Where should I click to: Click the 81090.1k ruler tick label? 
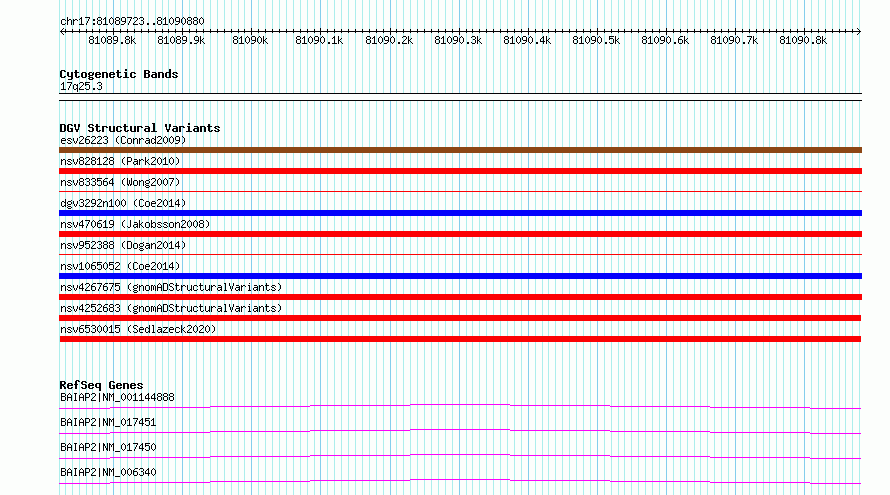[319, 40]
